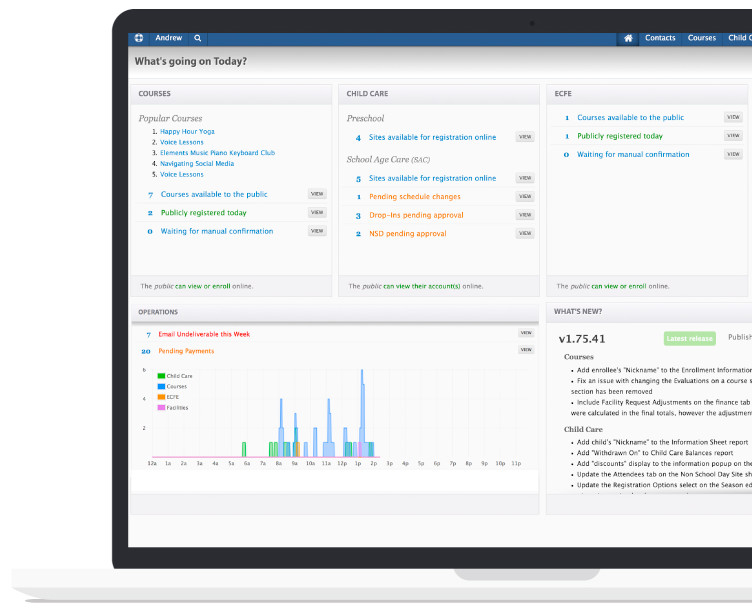Click Pending schedule changes link
Image resolution: width=752 pixels, height=612 pixels.
pos(415,197)
